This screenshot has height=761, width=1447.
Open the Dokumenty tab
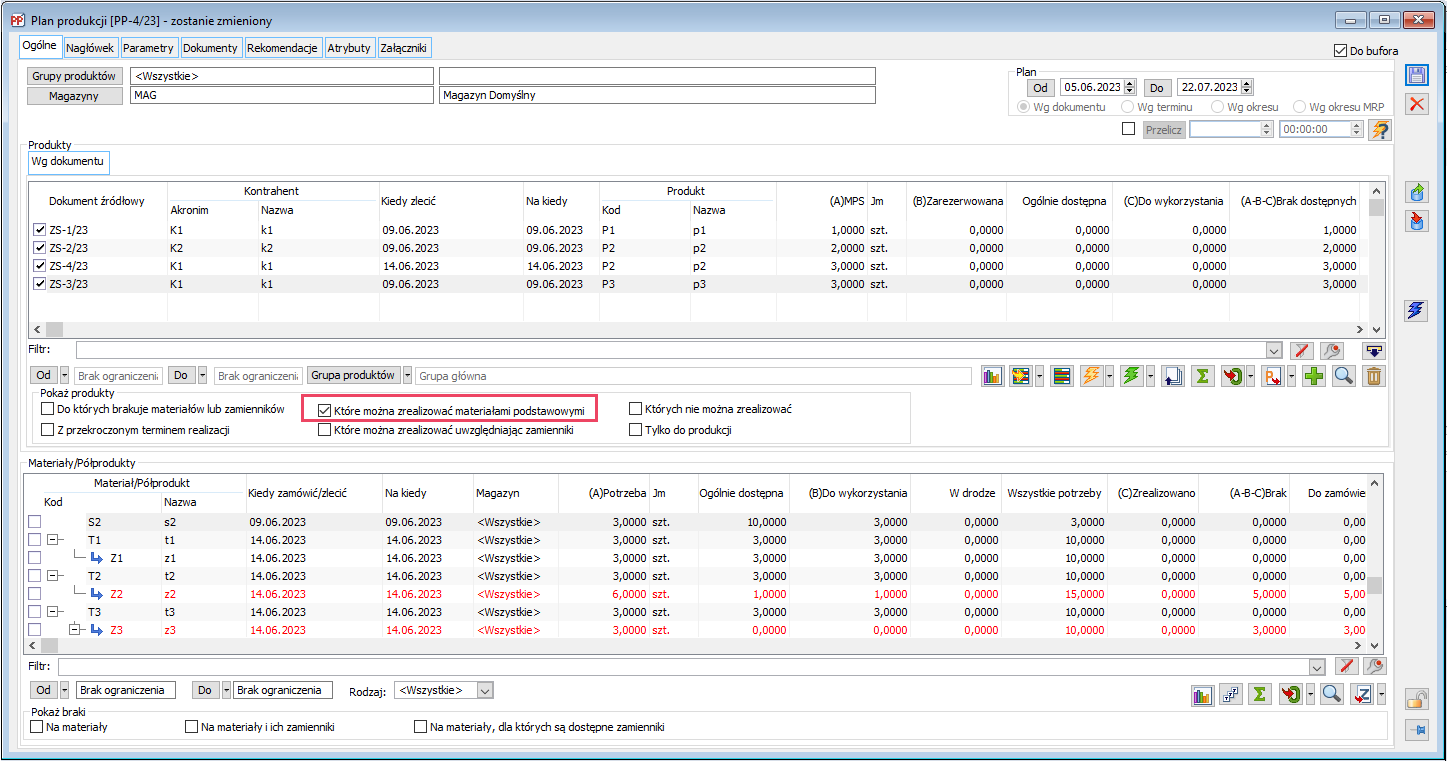pyautogui.click(x=211, y=48)
